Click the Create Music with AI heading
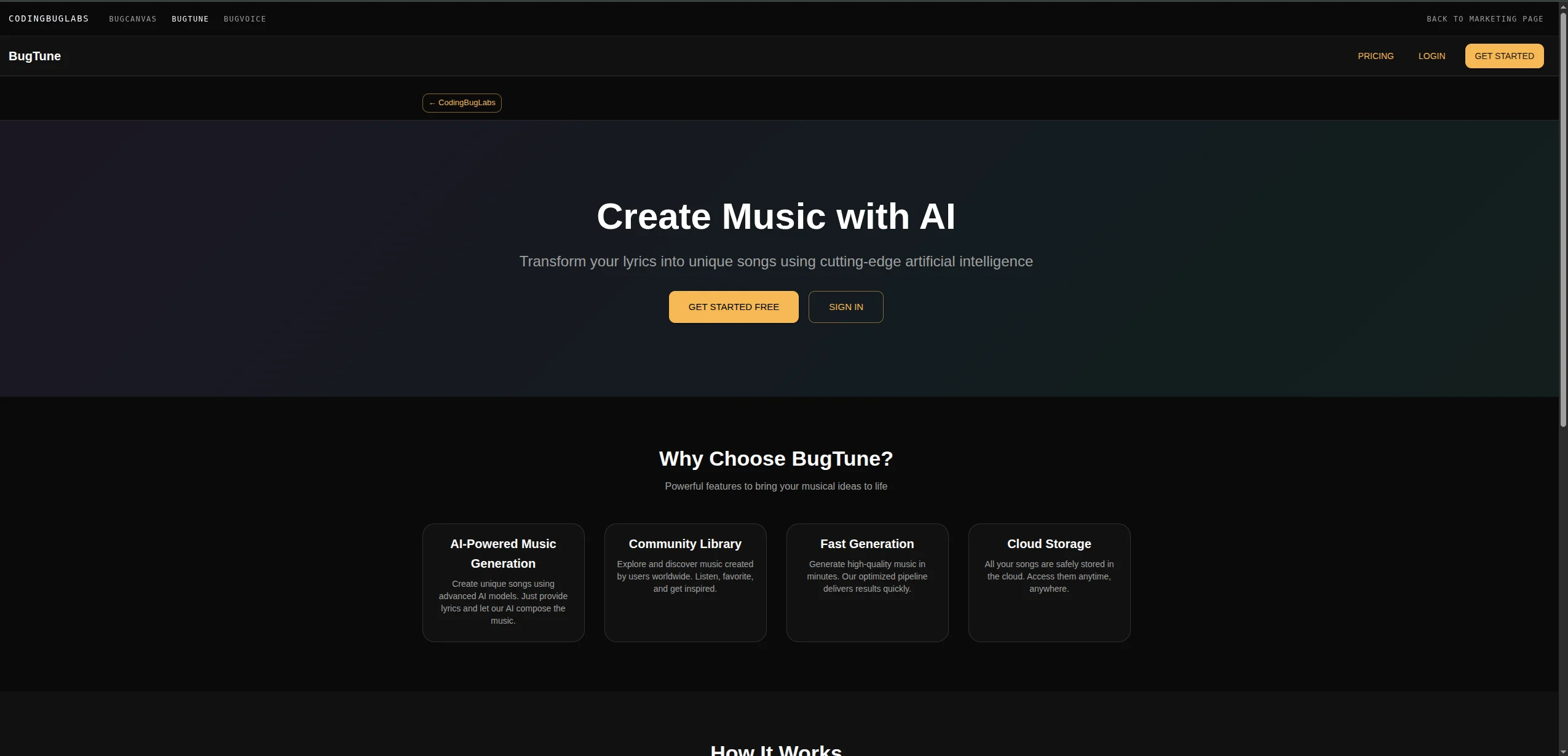 tap(775, 217)
